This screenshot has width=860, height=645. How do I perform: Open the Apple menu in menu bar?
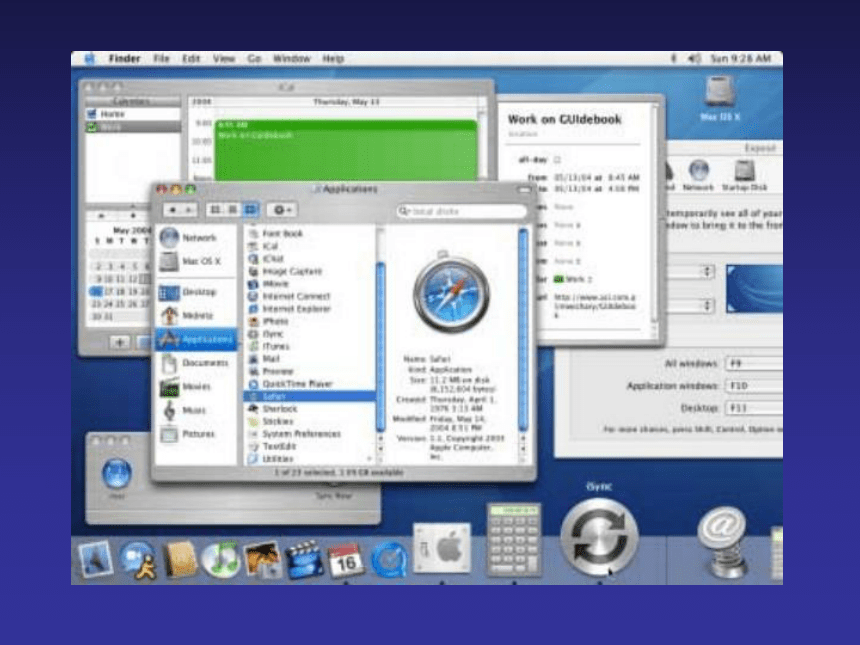coord(90,59)
